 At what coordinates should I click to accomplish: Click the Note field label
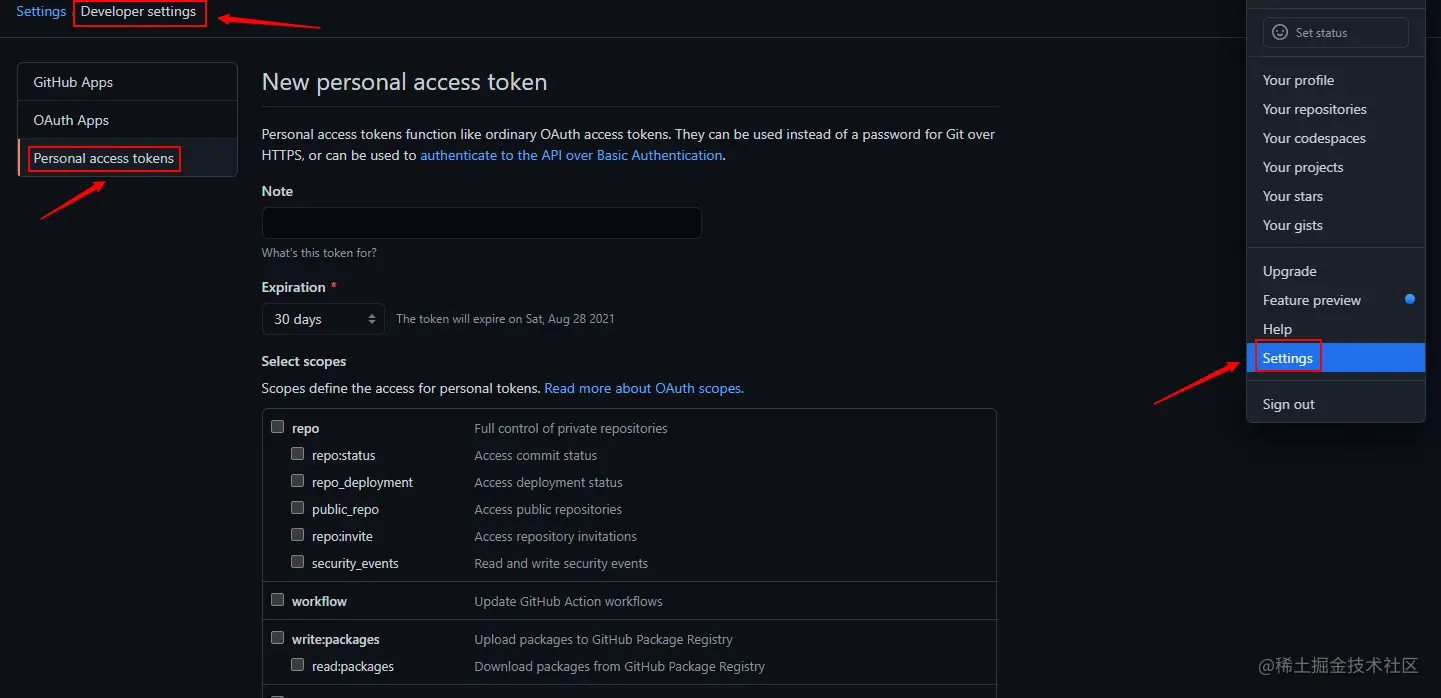click(x=278, y=191)
